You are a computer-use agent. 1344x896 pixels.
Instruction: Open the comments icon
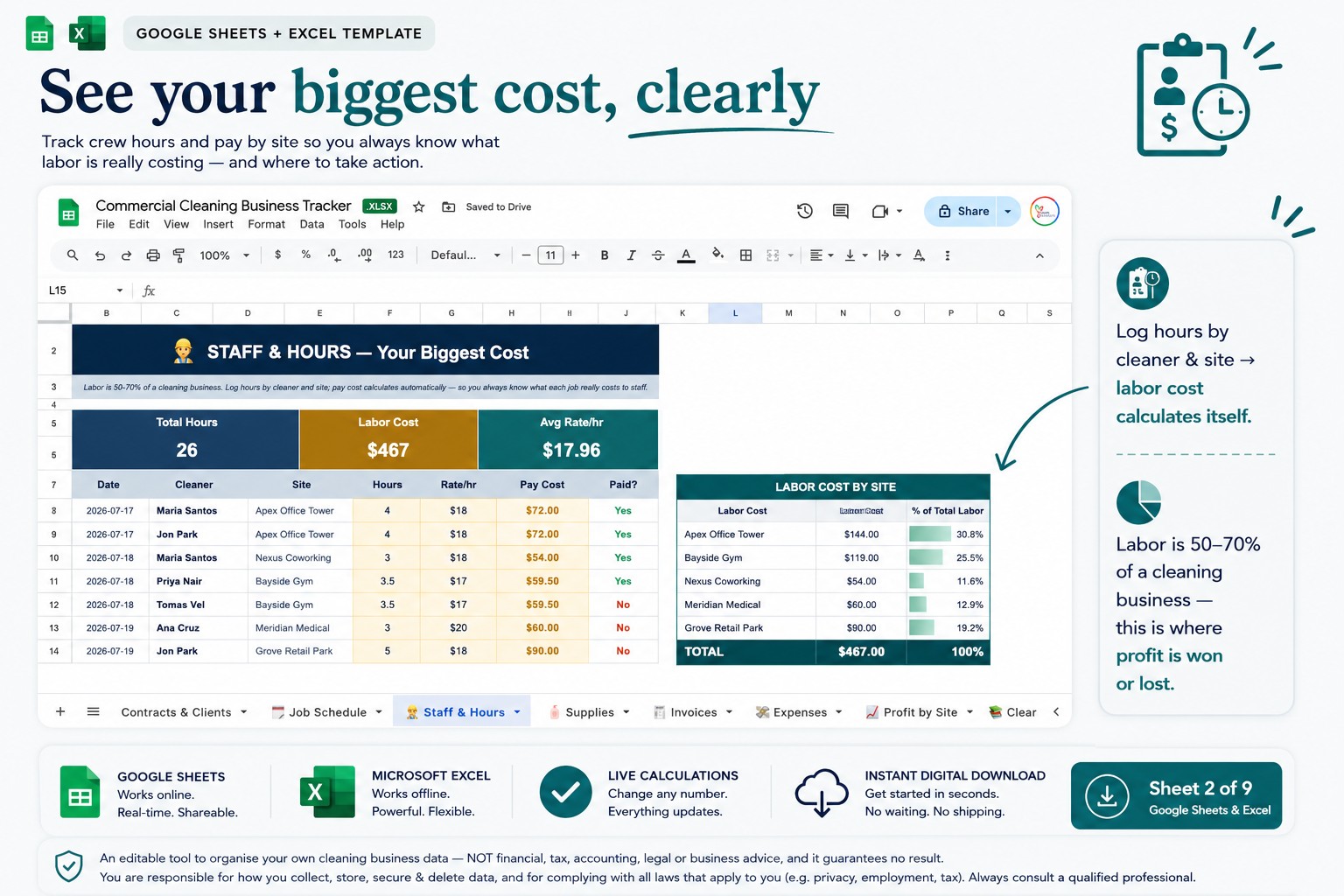click(x=841, y=211)
